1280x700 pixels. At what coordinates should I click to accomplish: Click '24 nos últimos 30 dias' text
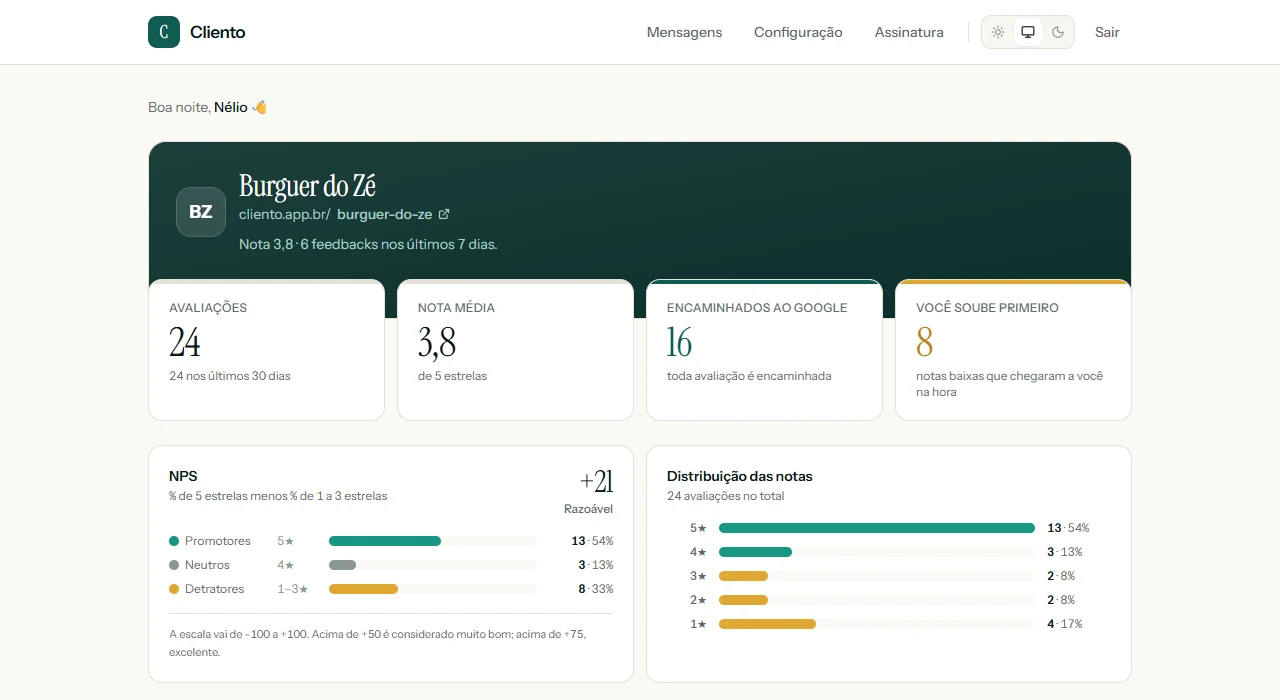click(230, 376)
